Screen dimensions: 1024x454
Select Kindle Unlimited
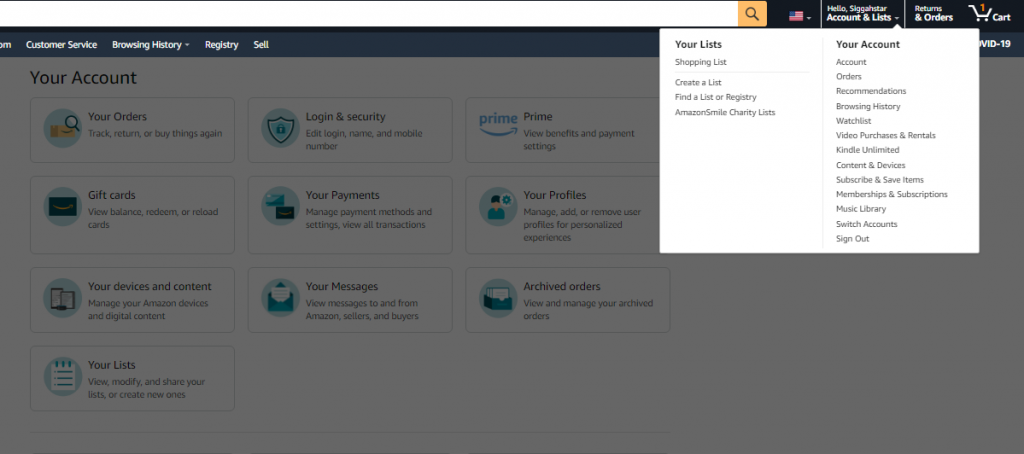coord(867,150)
